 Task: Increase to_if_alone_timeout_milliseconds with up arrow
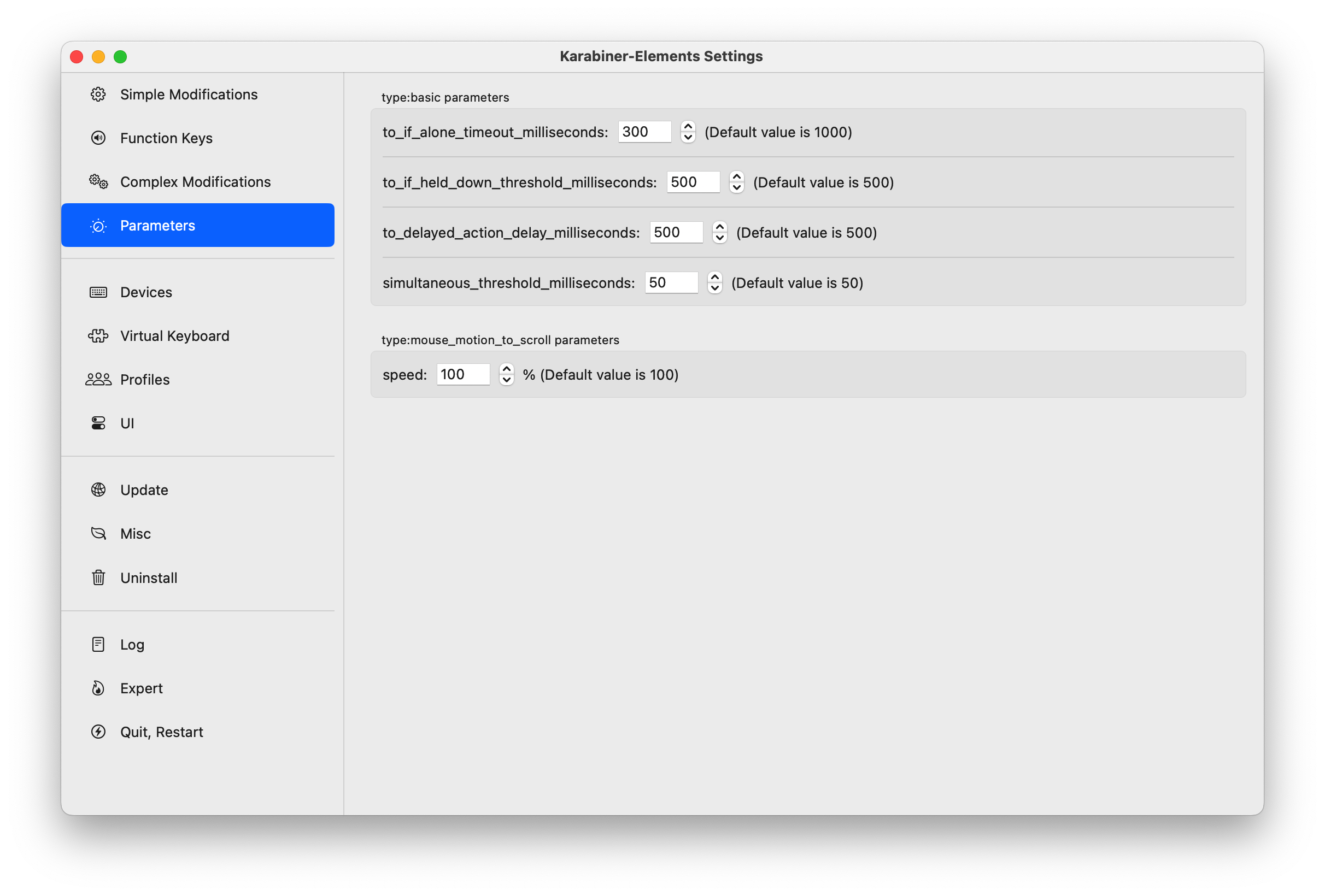(x=688, y=127)
